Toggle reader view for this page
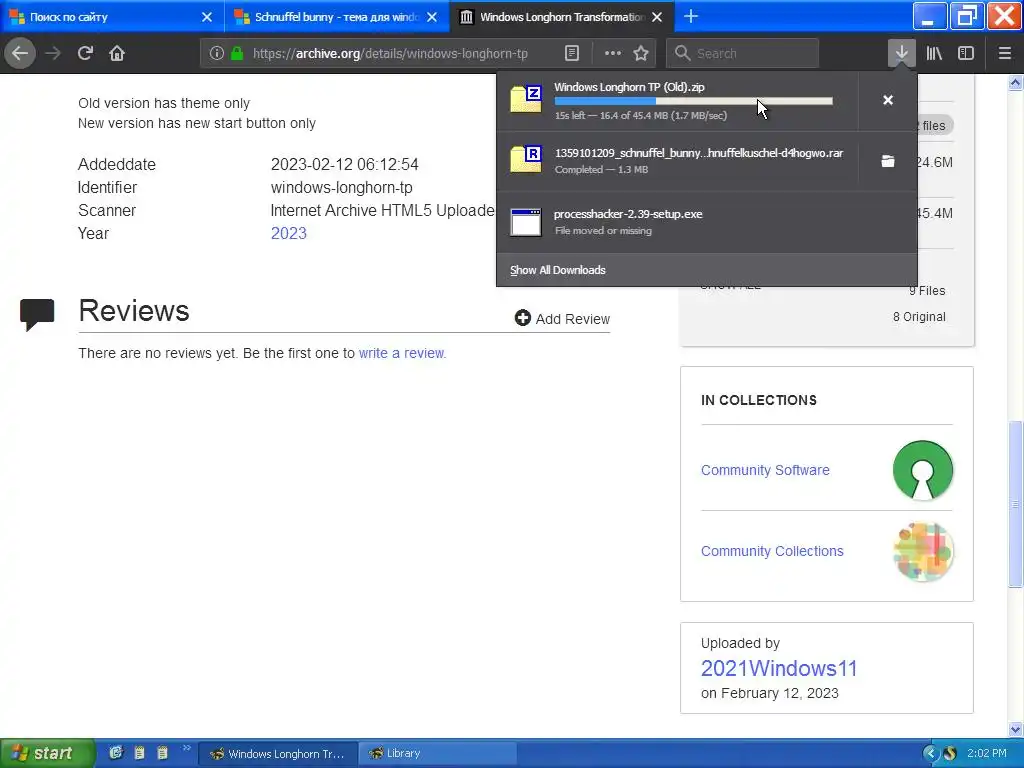This screenshot has height=768, width=1024. [571, 54]
